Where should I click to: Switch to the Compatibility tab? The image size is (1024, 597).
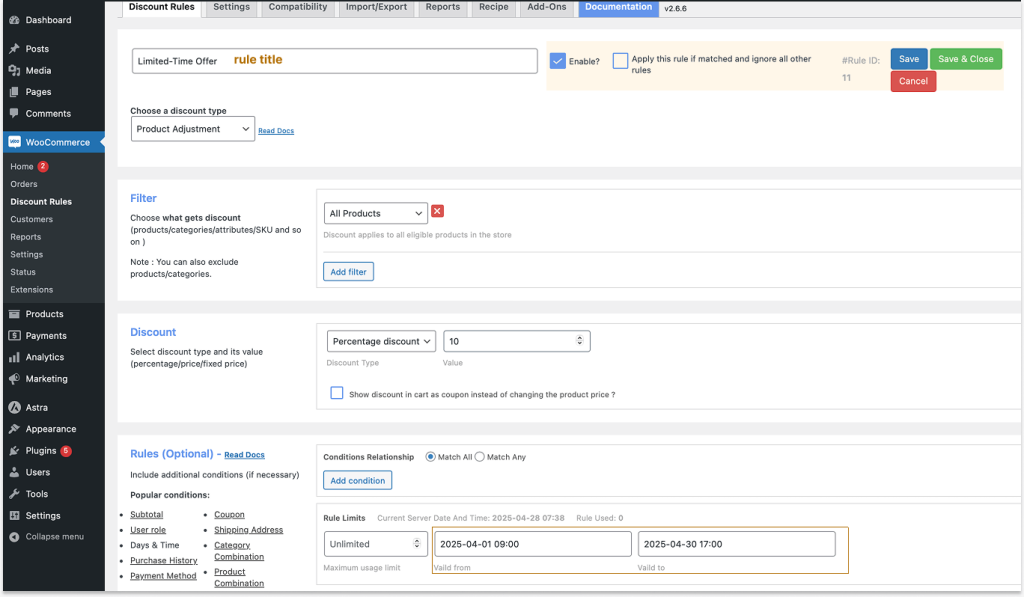(298, 7)
